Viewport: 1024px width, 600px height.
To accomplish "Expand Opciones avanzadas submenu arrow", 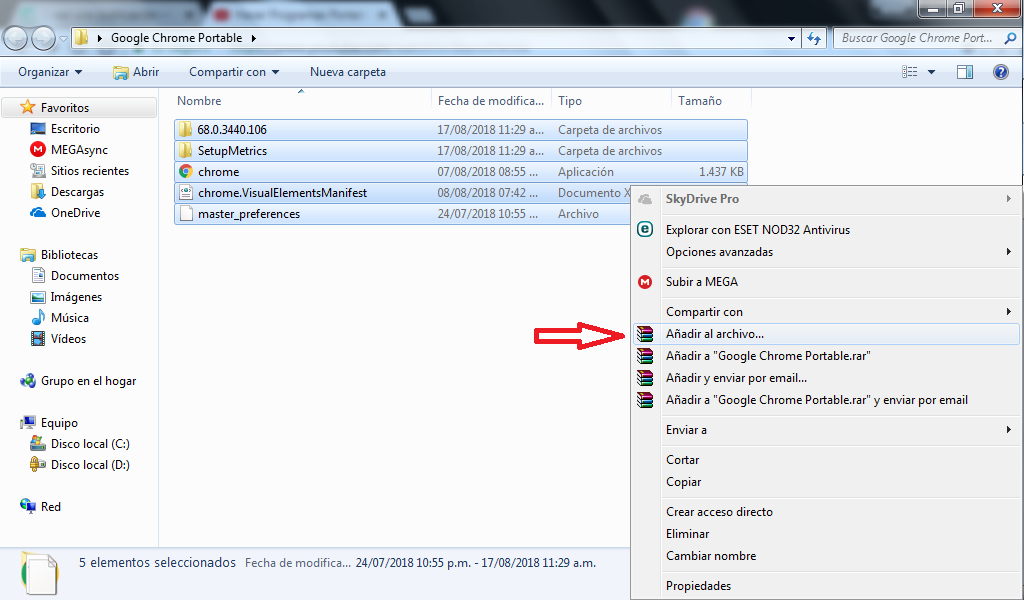I will [x=1009, y=251].
